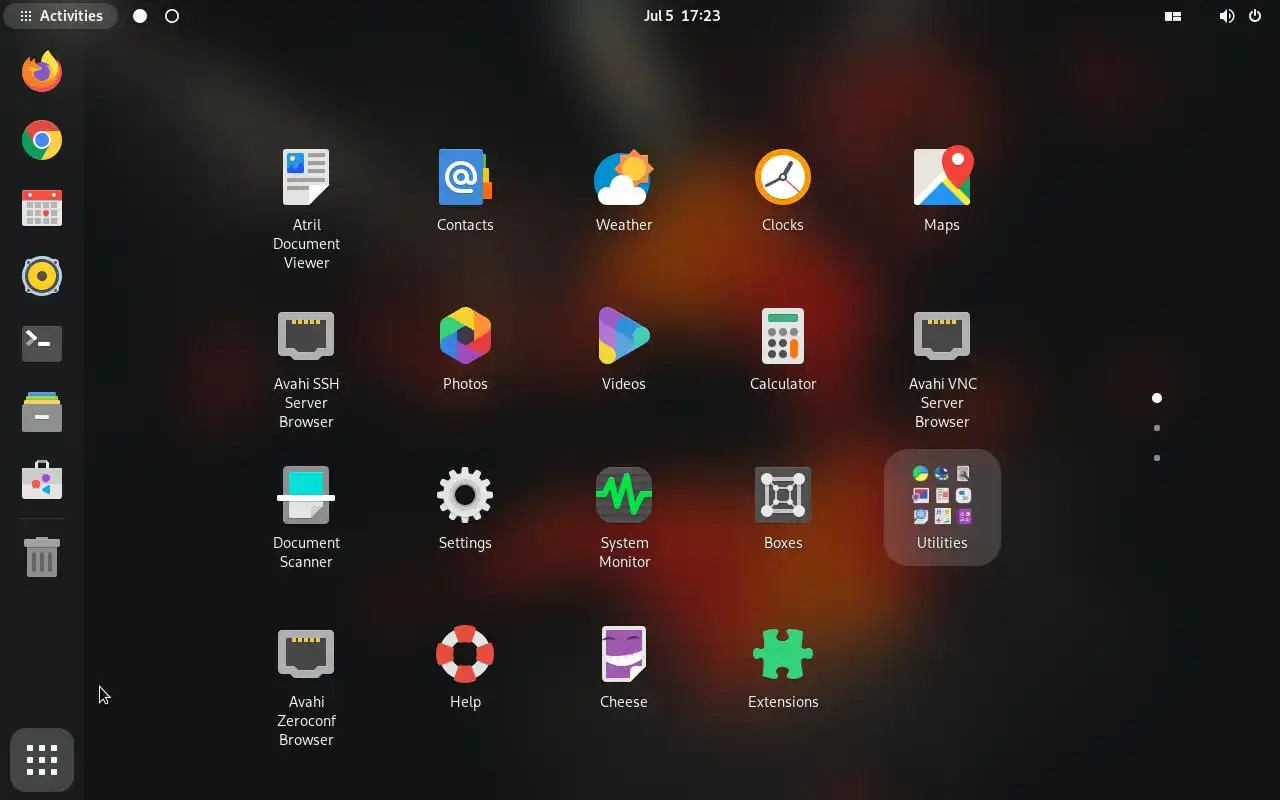Open the window list indicator in top bar
This screenshot has height=800, width=1280.
[x=1173, y=16]
